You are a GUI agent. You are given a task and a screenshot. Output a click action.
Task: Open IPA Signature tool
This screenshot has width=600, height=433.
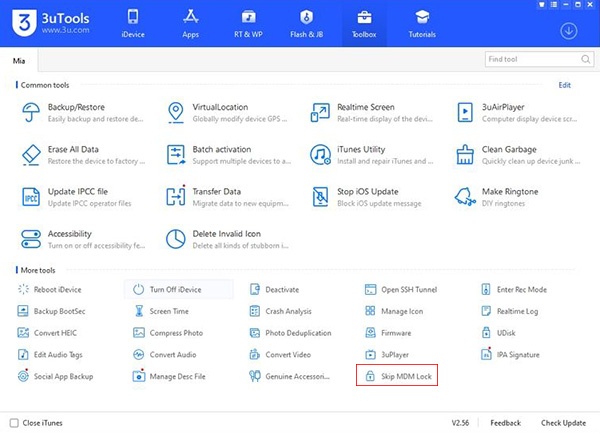(510, 355)
